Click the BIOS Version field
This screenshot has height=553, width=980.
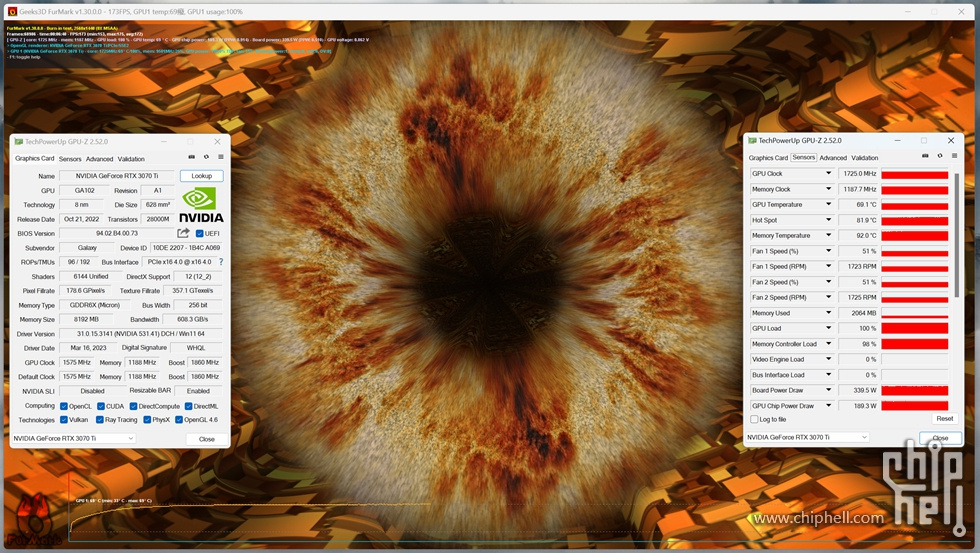(x=117, y=233)
